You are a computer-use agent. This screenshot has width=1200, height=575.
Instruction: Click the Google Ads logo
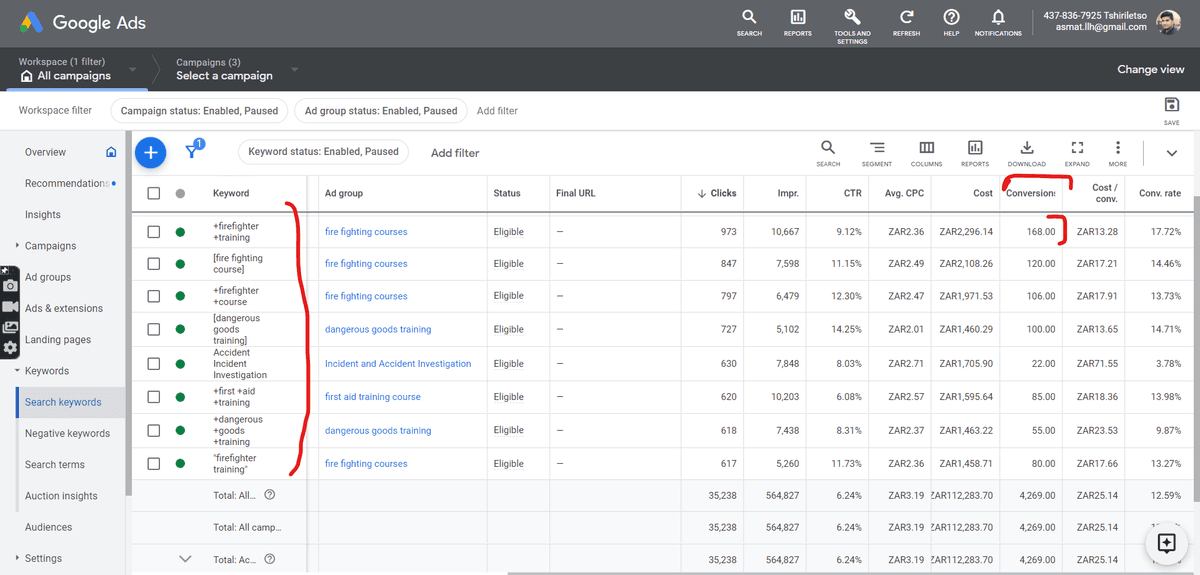[83, 22]
